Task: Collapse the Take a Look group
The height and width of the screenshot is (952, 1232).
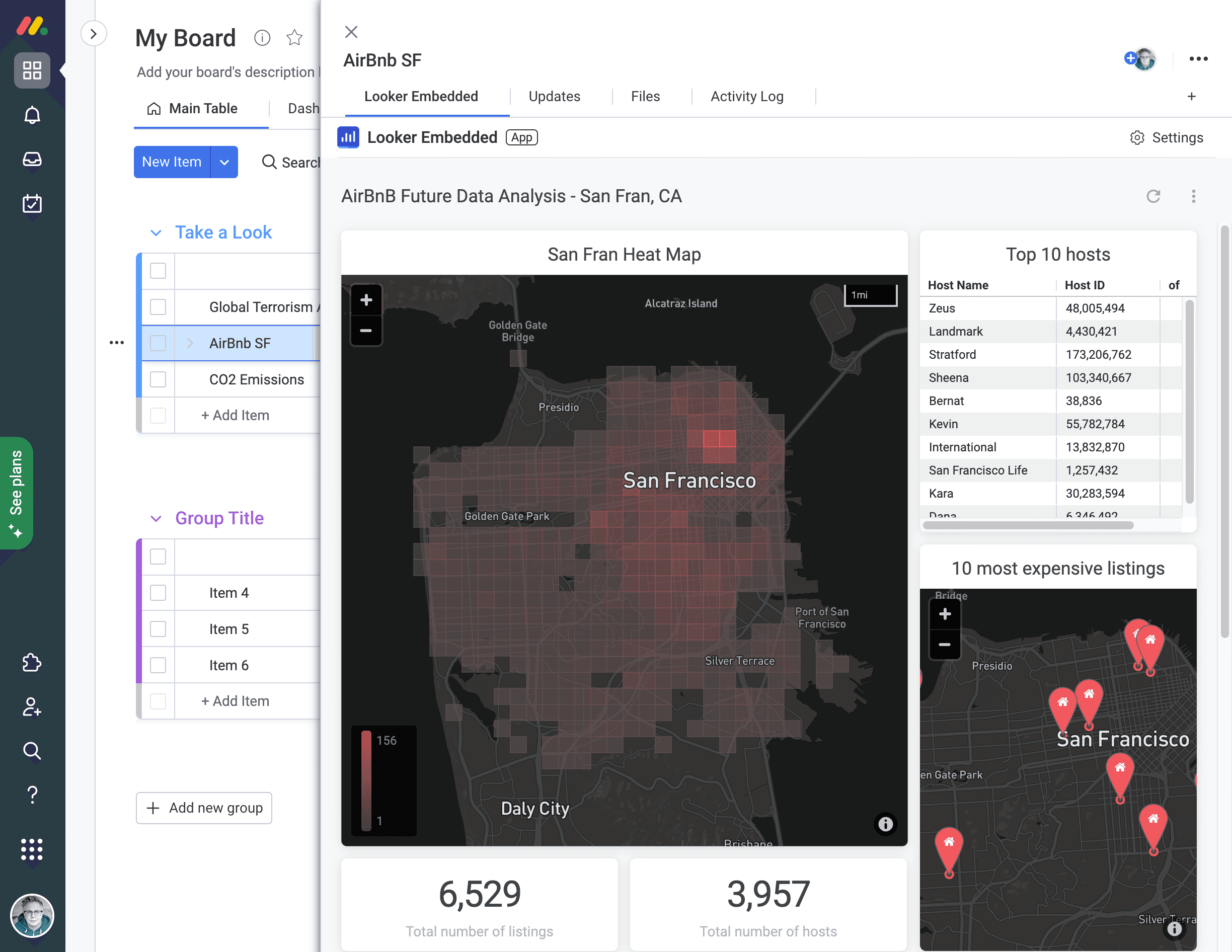Action: point(156,232)
